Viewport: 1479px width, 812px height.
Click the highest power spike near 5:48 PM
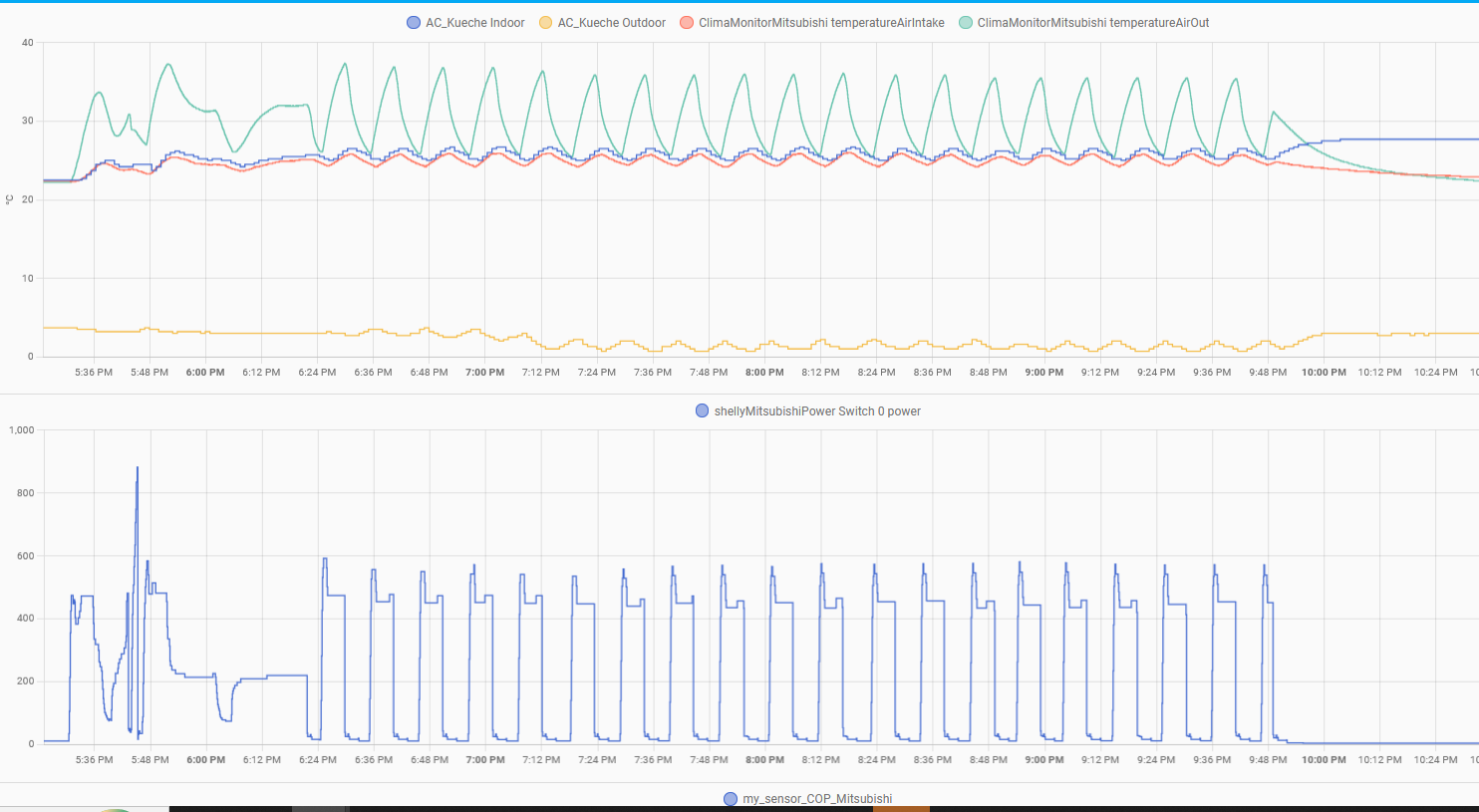[x=138, y=468]
